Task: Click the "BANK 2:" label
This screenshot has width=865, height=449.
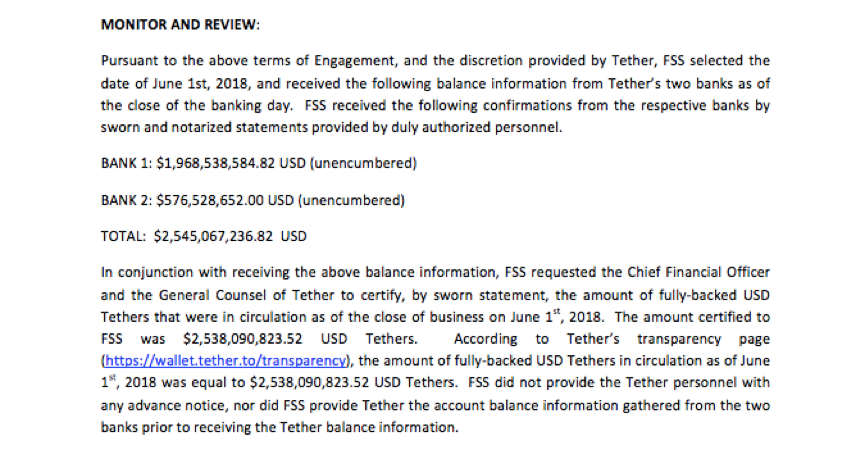Action: click(x=126, y=200)
